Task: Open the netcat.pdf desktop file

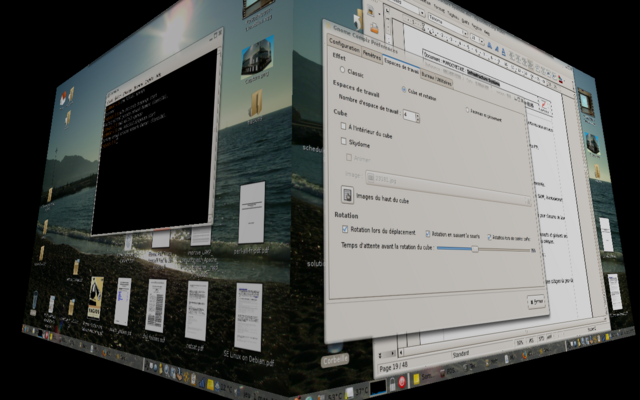Action: coord(196,311)
